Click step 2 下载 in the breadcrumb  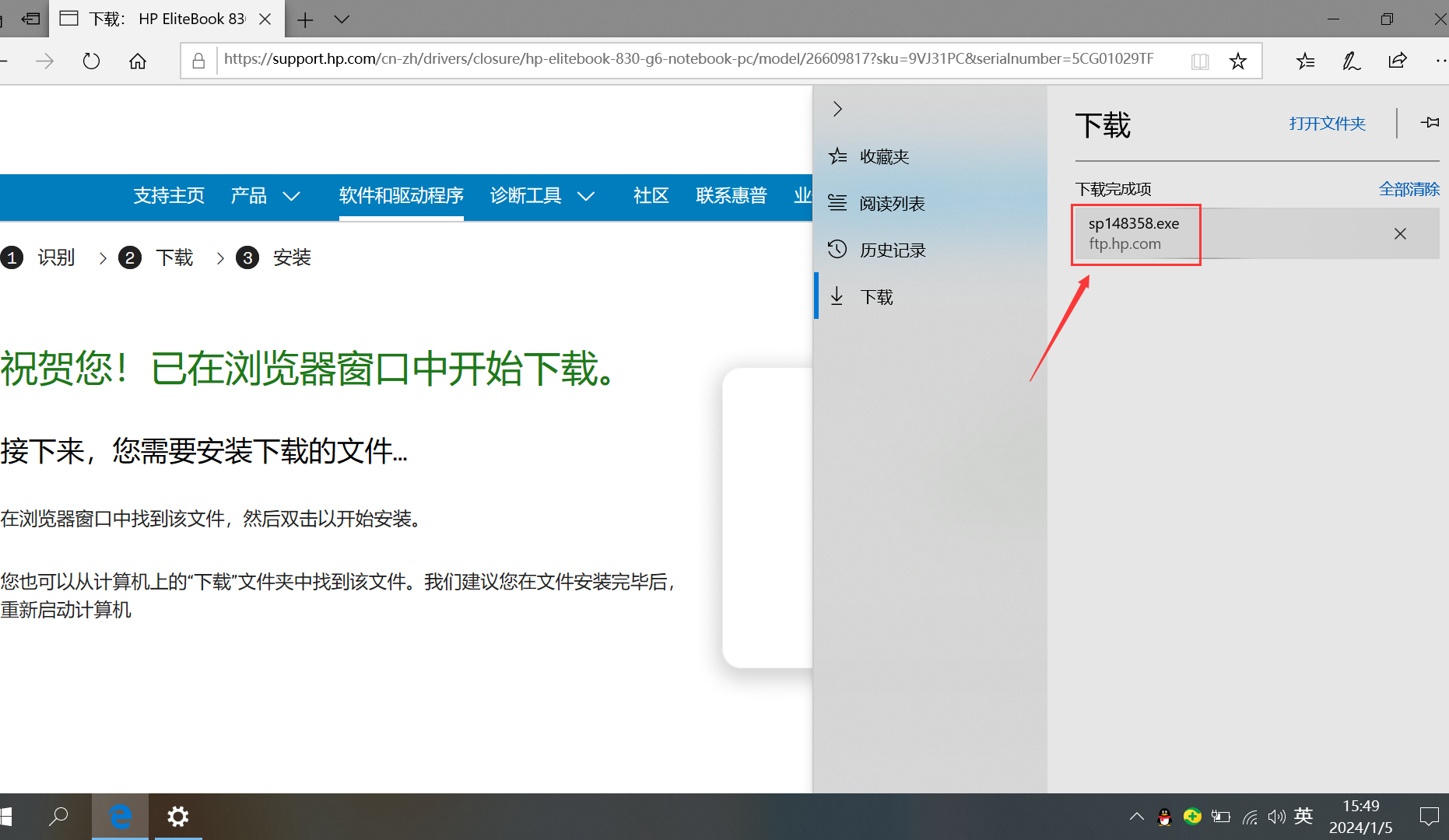[156, 257]
